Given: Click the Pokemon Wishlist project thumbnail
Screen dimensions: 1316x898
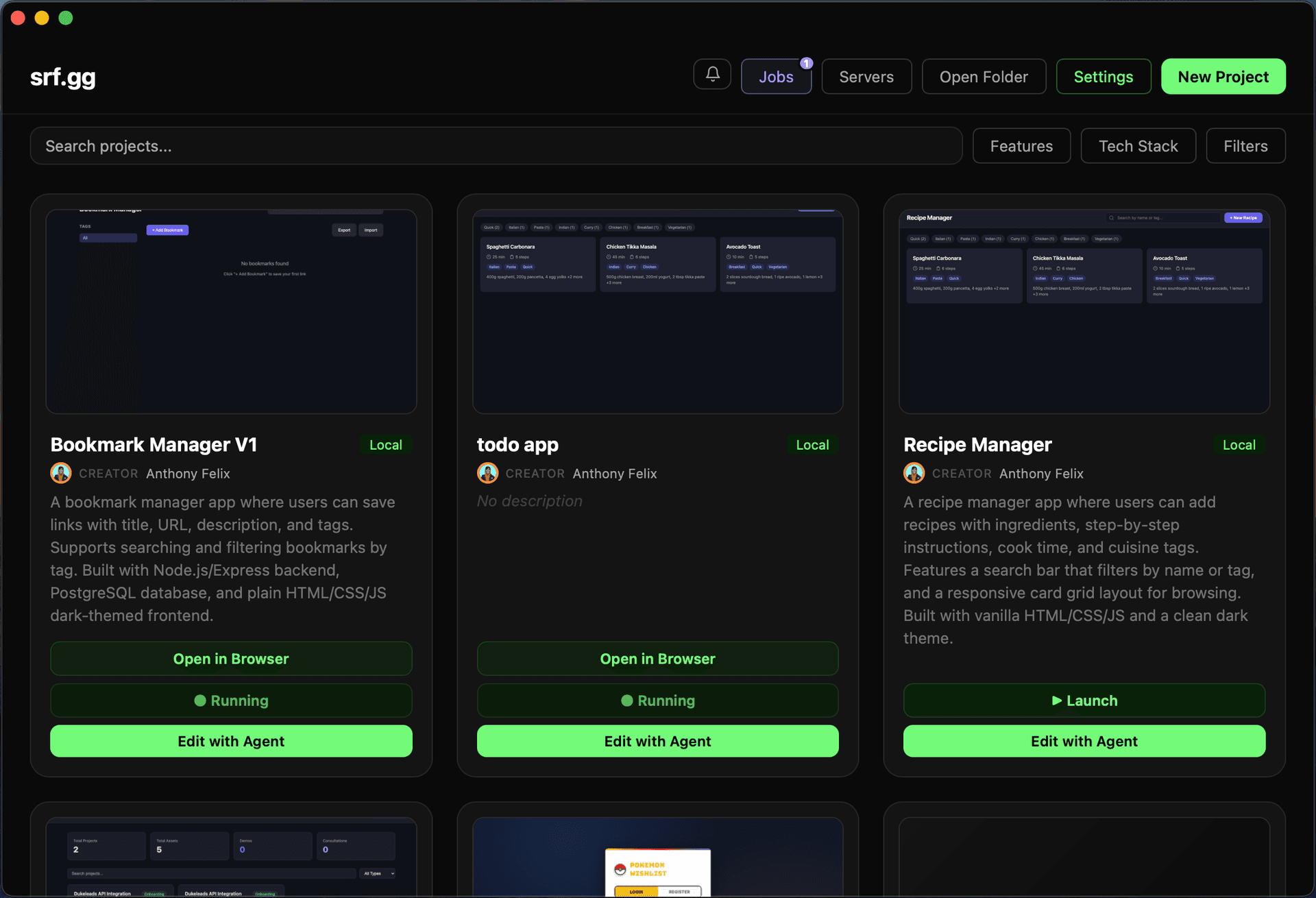Looking at the screenshot, I should point(657,858).
